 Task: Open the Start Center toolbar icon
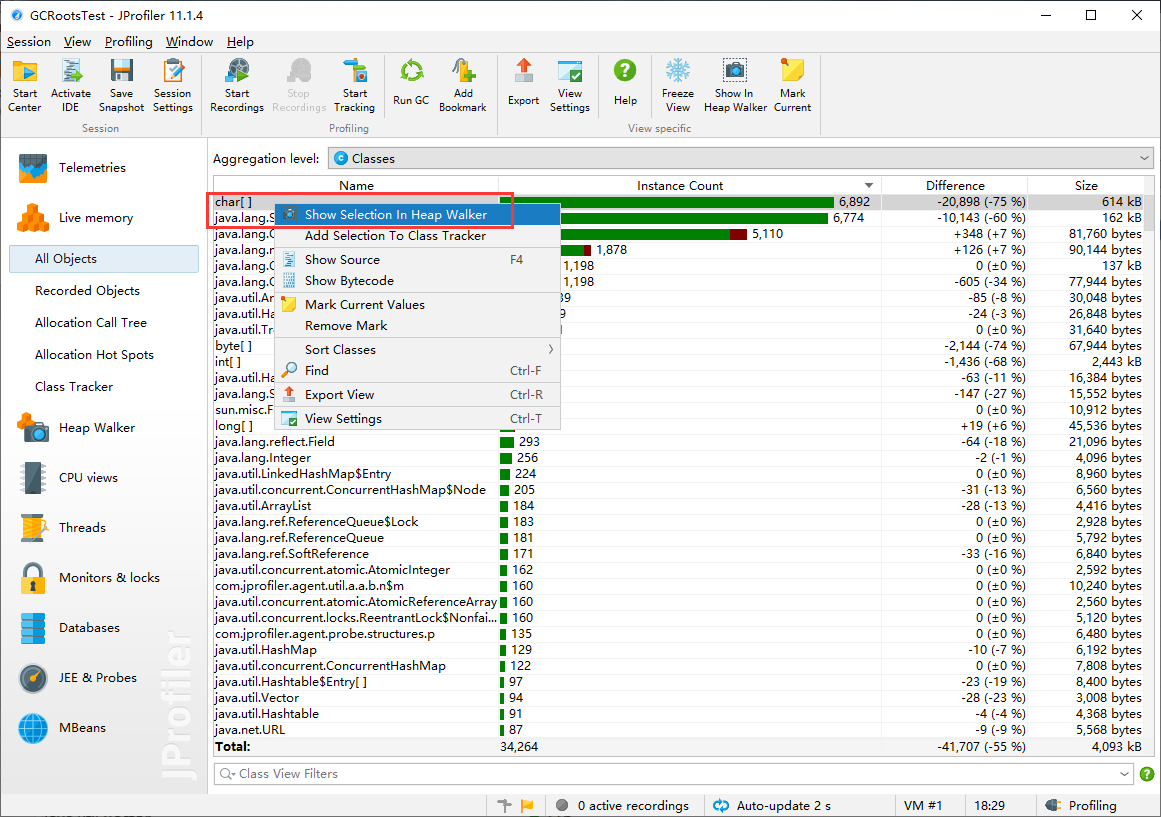click(x=24, y=85)
